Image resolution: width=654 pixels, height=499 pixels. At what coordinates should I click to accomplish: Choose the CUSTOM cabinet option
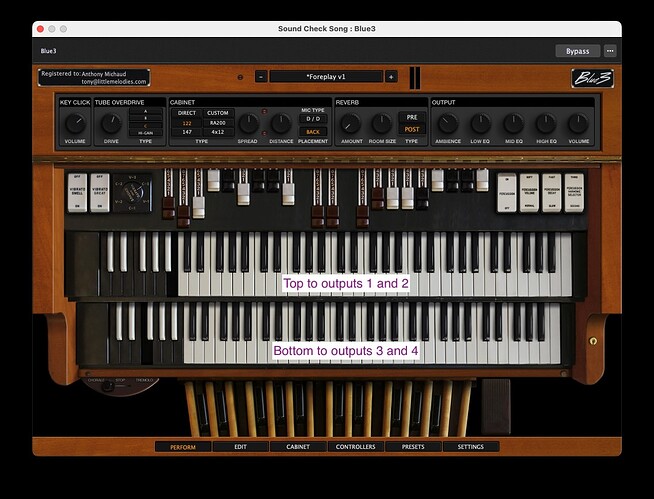click(x=218, y=113)
